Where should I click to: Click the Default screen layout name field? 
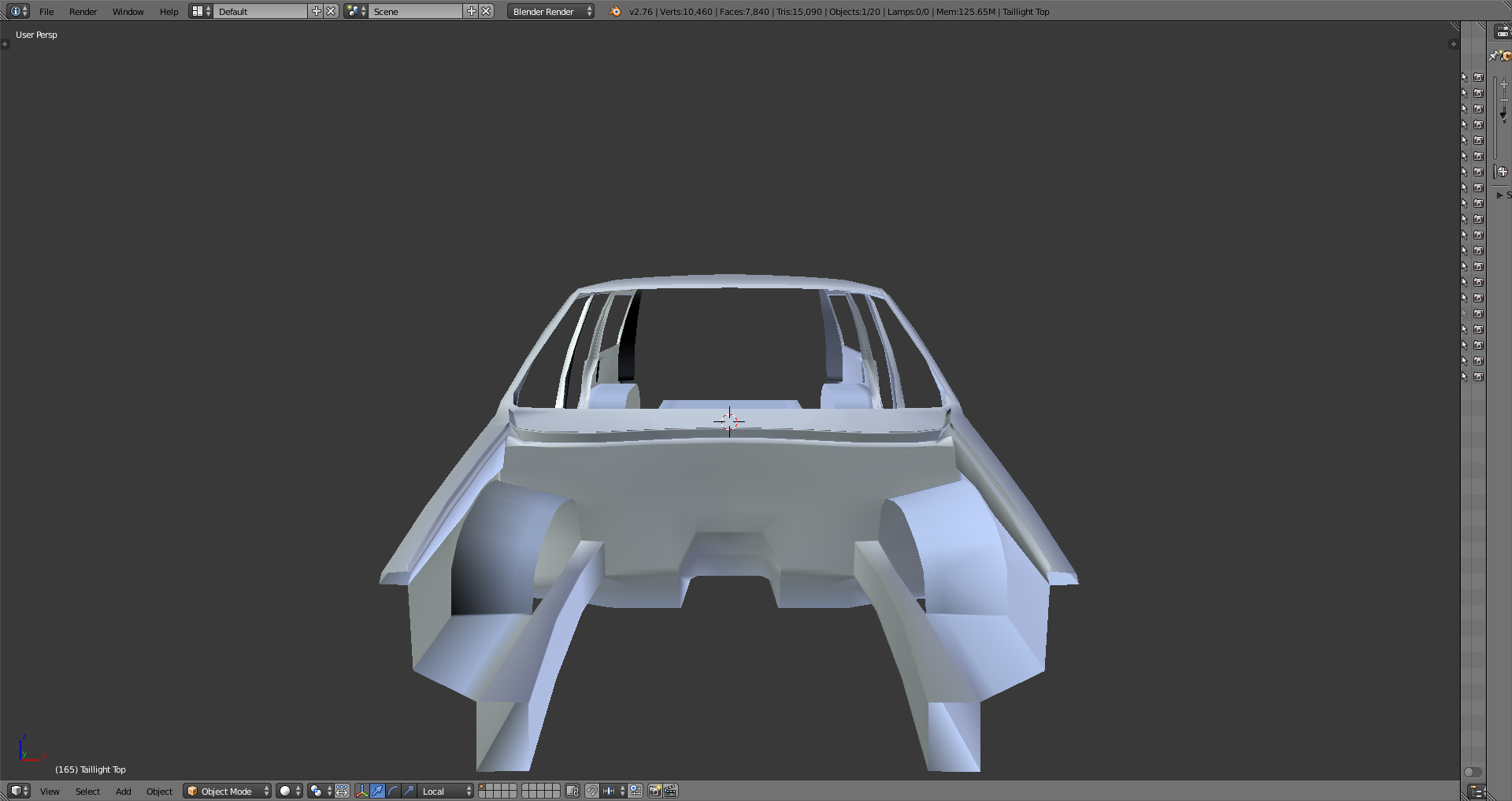(261, 11)
